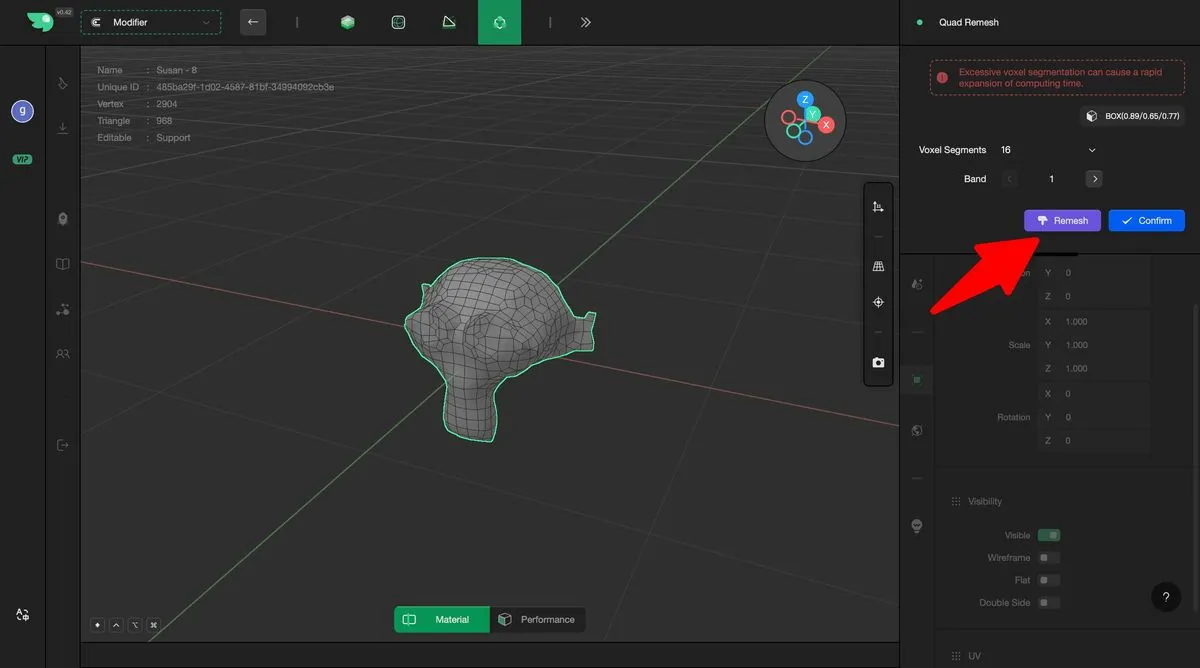Screen dimensions: 1200x668
Task: Switch to the Performance tab
Action: (x=538, y=620)
